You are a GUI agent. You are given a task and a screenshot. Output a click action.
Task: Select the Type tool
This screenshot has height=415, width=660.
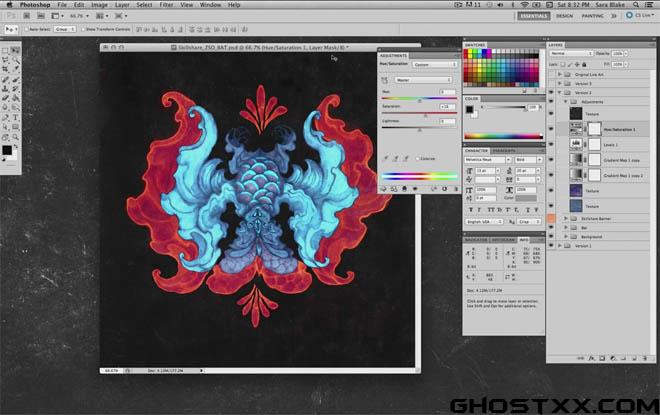(x=15, y=117)
